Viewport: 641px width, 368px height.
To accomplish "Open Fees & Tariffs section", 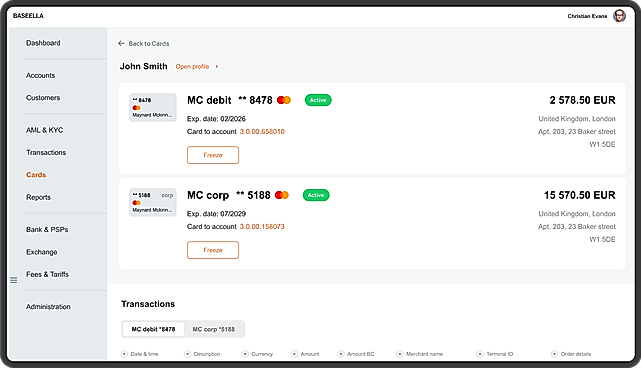I will (47, 274).
